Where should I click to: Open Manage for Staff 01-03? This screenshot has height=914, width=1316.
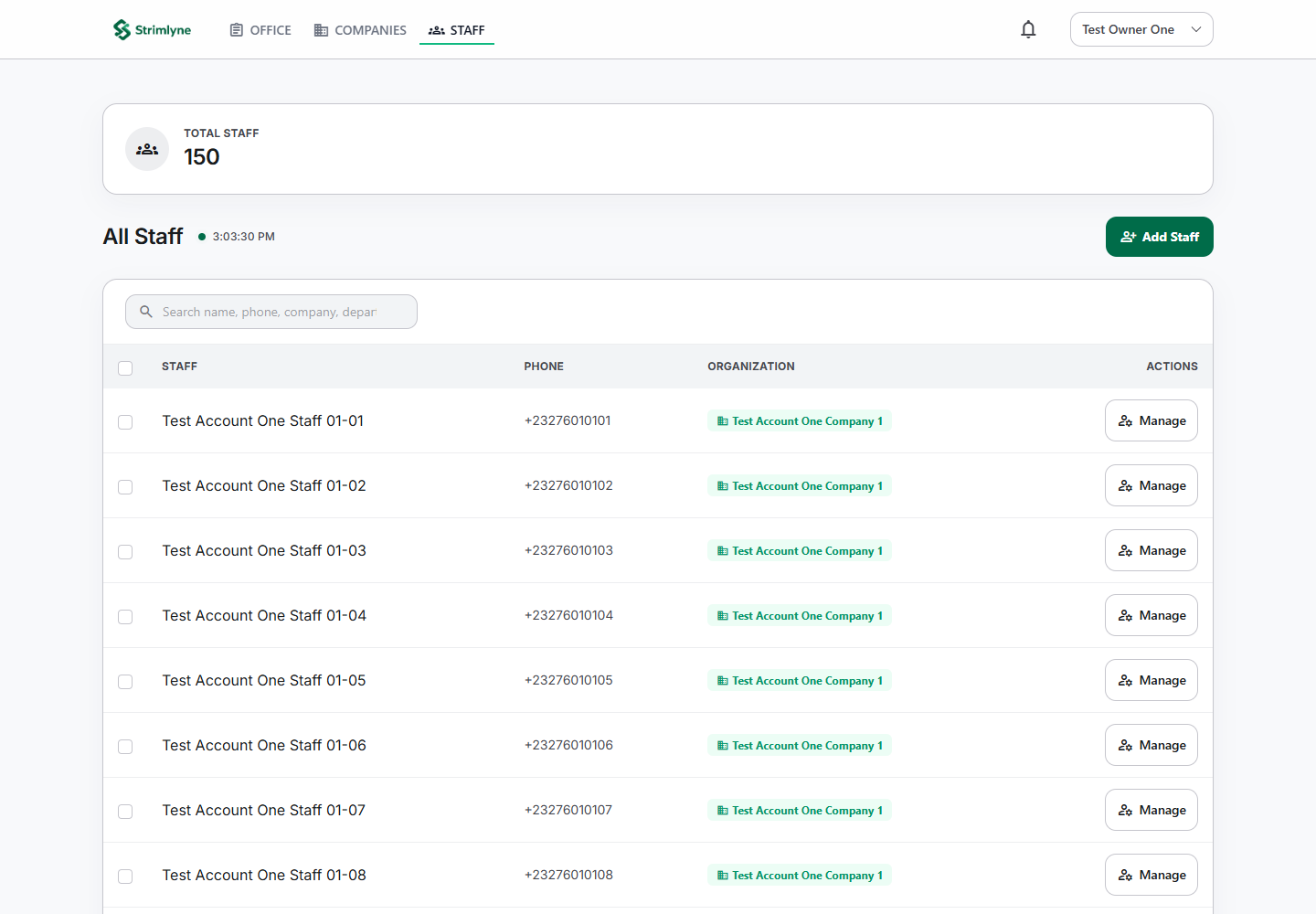tap(1151, 550)
